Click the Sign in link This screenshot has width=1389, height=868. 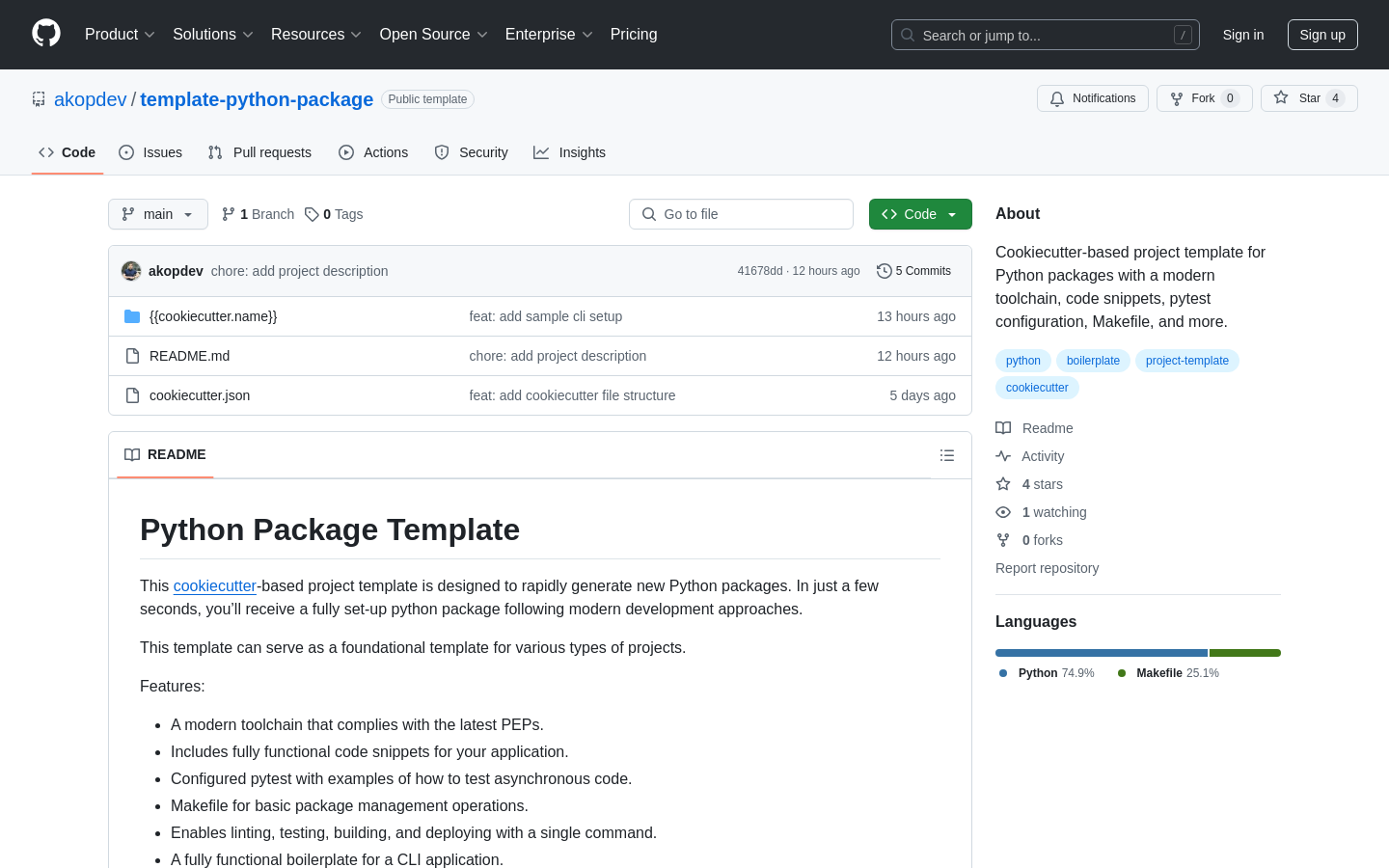point(1243,35)
